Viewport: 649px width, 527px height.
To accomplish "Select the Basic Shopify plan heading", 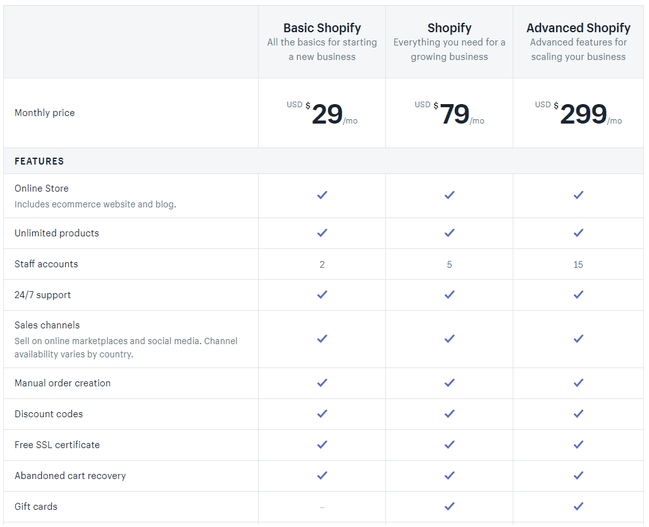I will click(322, 28).
